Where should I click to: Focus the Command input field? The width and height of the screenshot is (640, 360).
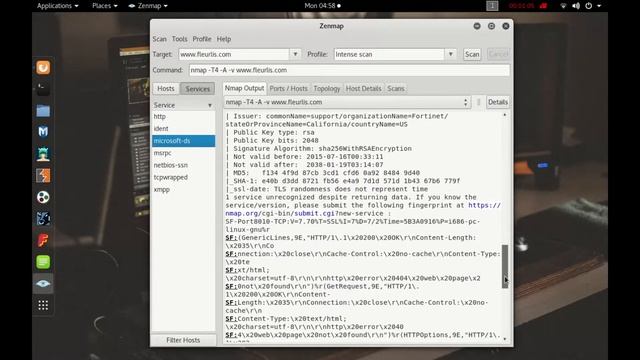click(349, 70)
